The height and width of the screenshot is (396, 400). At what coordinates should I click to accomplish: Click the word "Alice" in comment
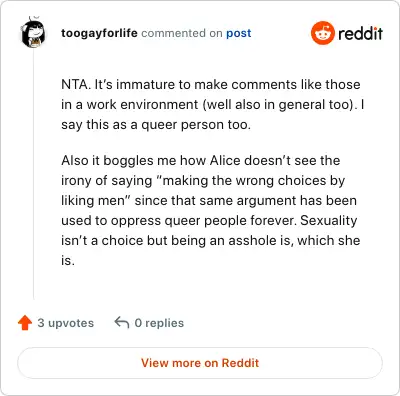[225, 160]
